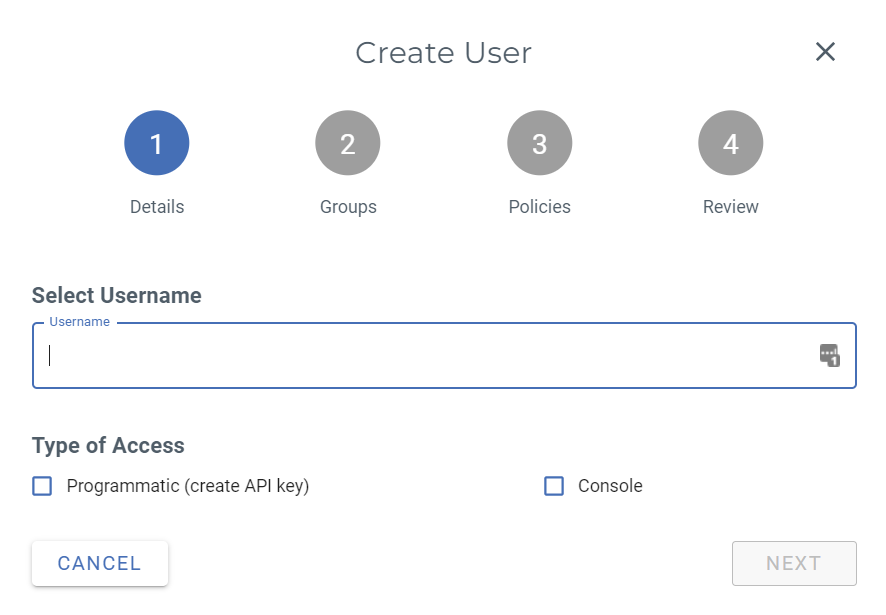The width and height of the screenshot is (886, 615).
Task: Click the Select Username heading
Action: click(117, 295)
